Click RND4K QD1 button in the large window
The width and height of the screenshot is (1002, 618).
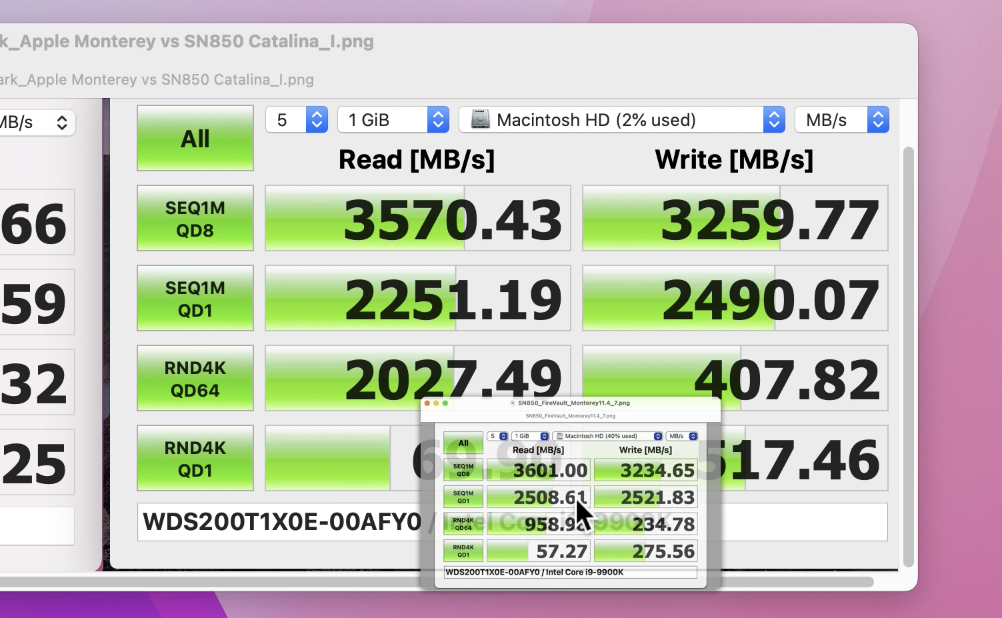click(x=195, y=458)
